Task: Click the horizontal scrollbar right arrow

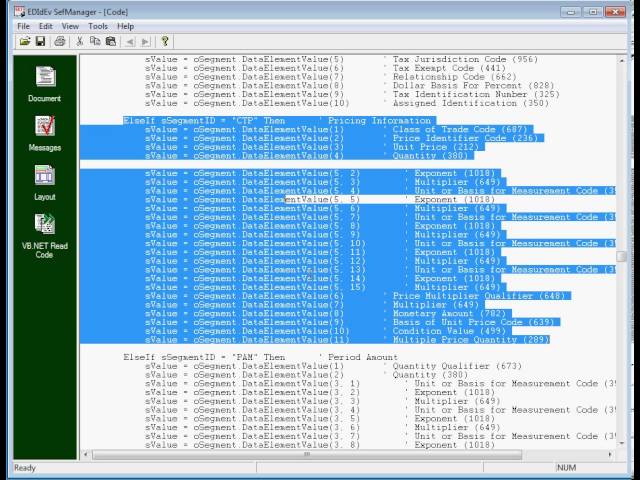Action: 610,454
